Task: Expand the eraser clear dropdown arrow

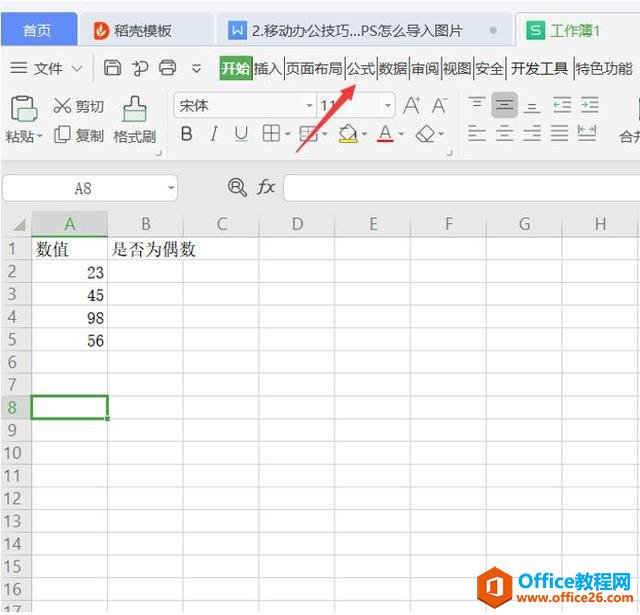Action: point(441,134)
